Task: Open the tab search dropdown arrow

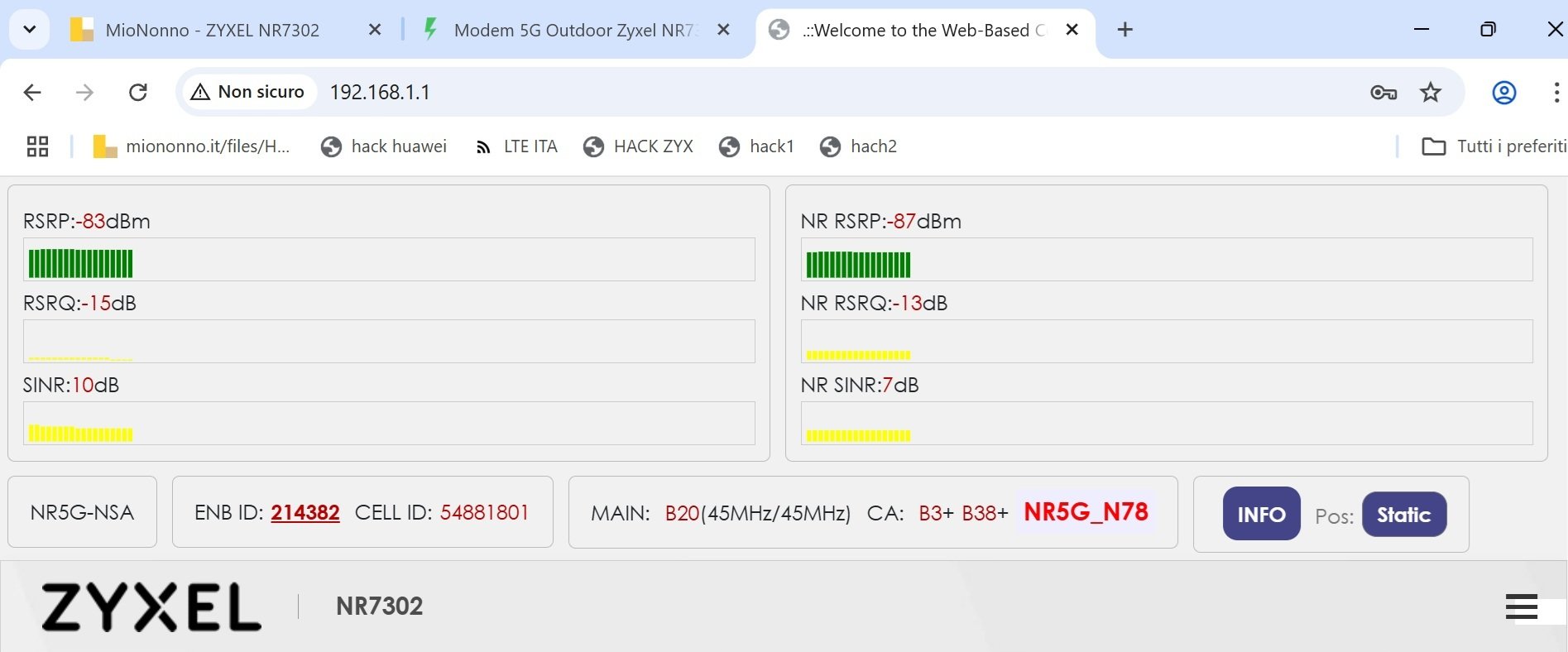Action: point(30,30)
